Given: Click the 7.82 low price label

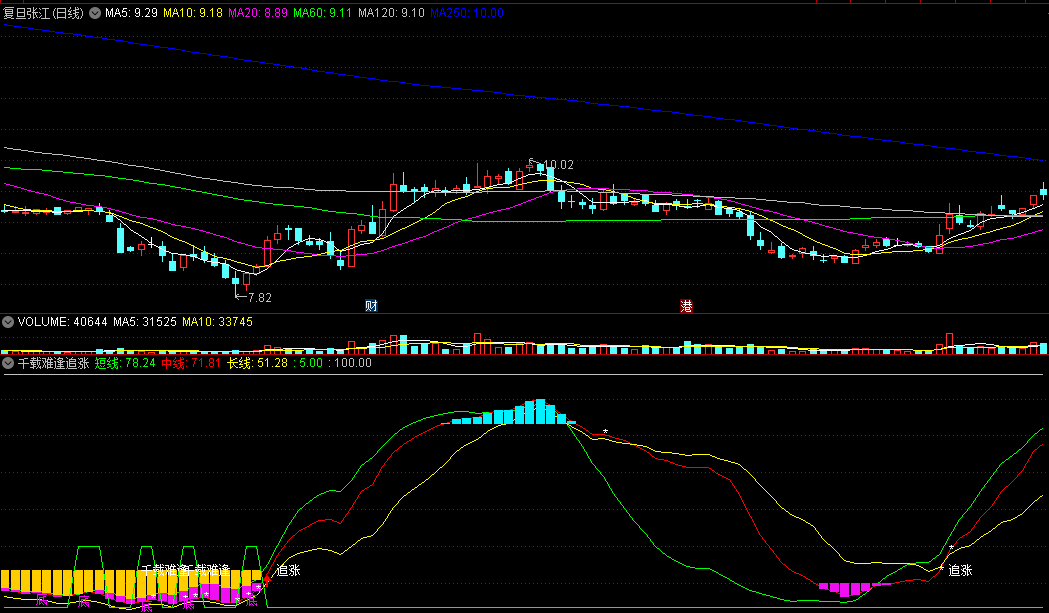Looking at the screenshot, I should click(260, 297).
